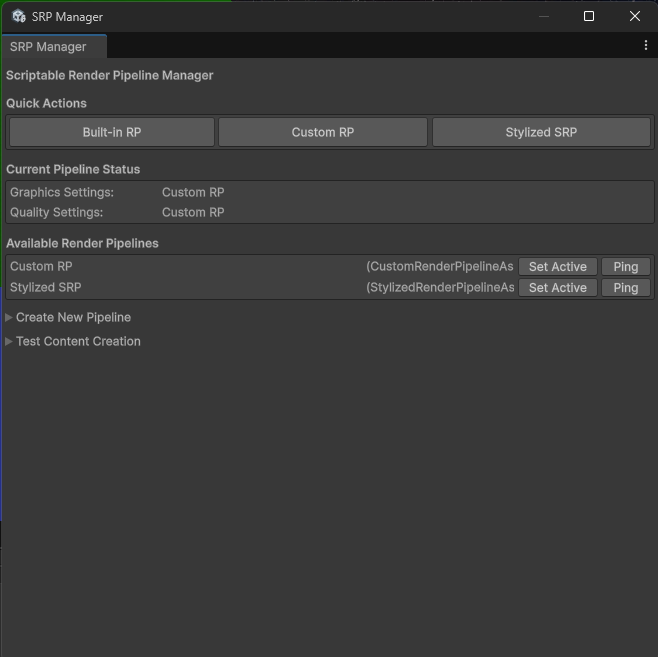Select Stylized SRP row in Available Render Pipelines

(x=46, y=288)
